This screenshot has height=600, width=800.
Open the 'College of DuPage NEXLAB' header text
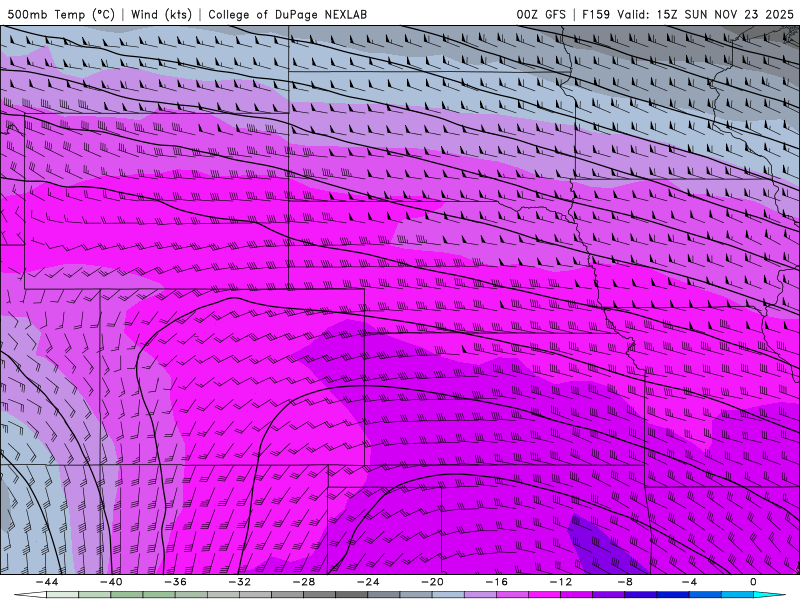point(287,14)
